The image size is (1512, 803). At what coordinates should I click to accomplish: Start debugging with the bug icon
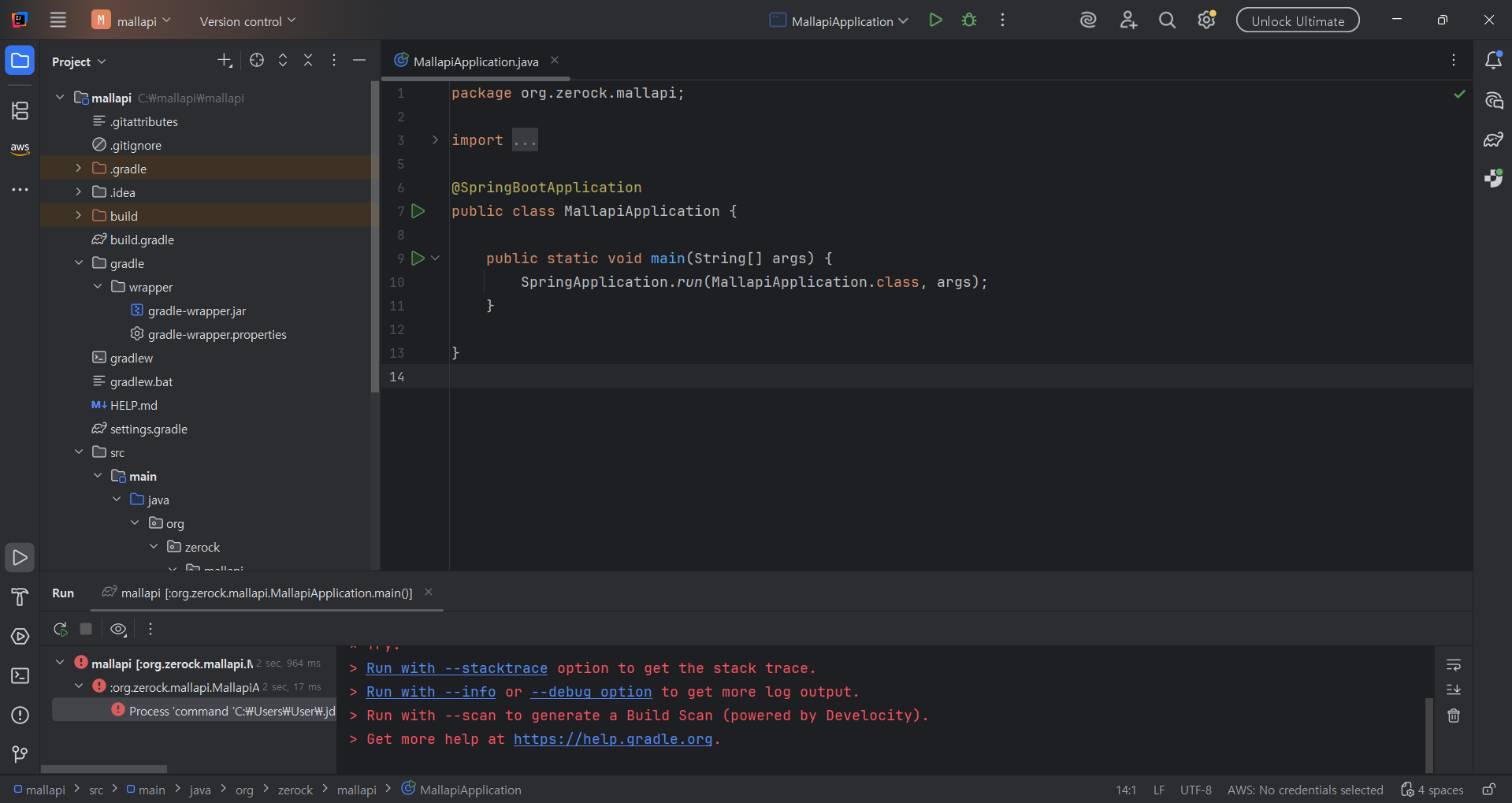(x=969, y=20)
